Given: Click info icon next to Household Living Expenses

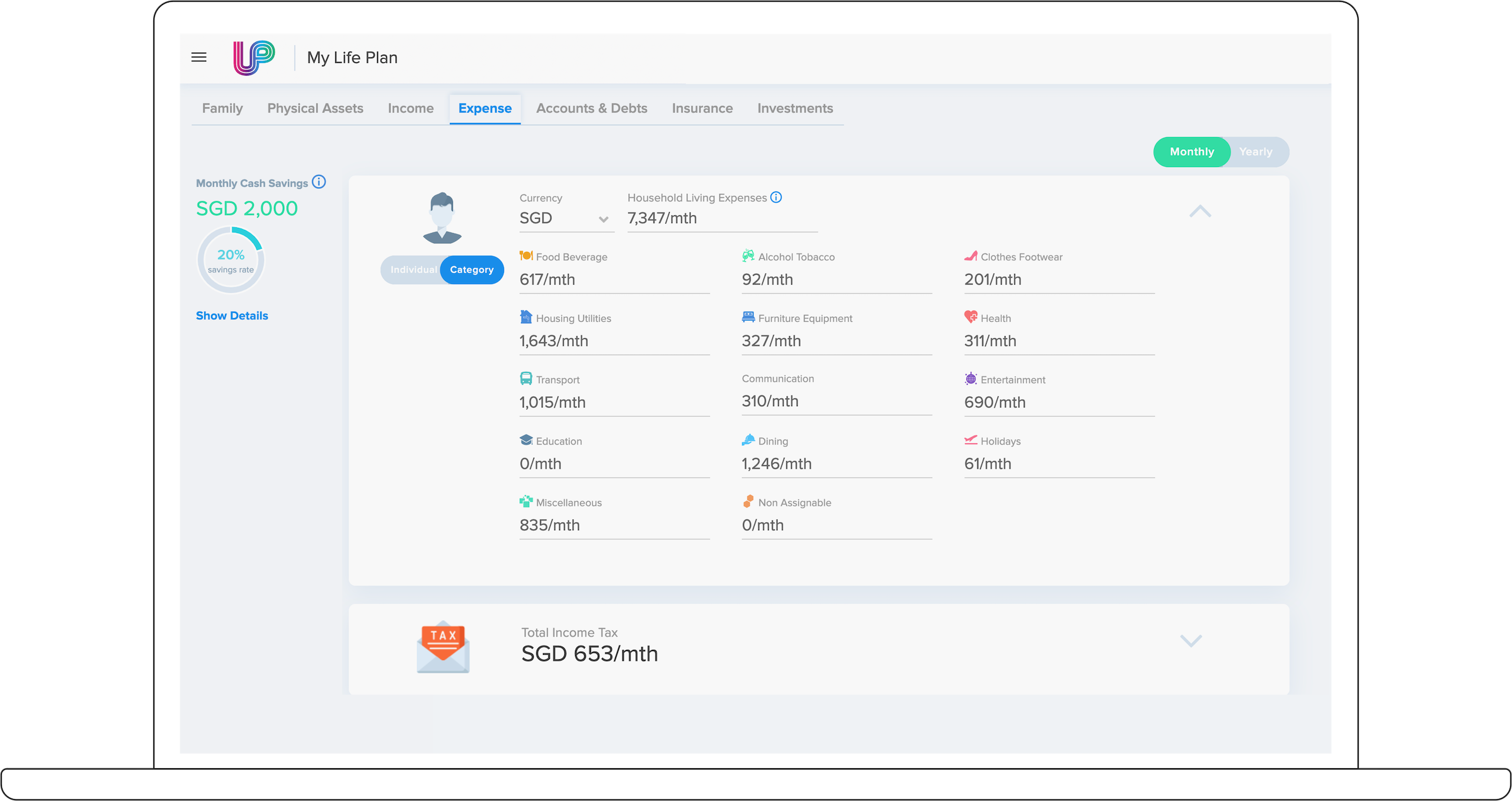Looking at the screenshot, I should 776,197.
